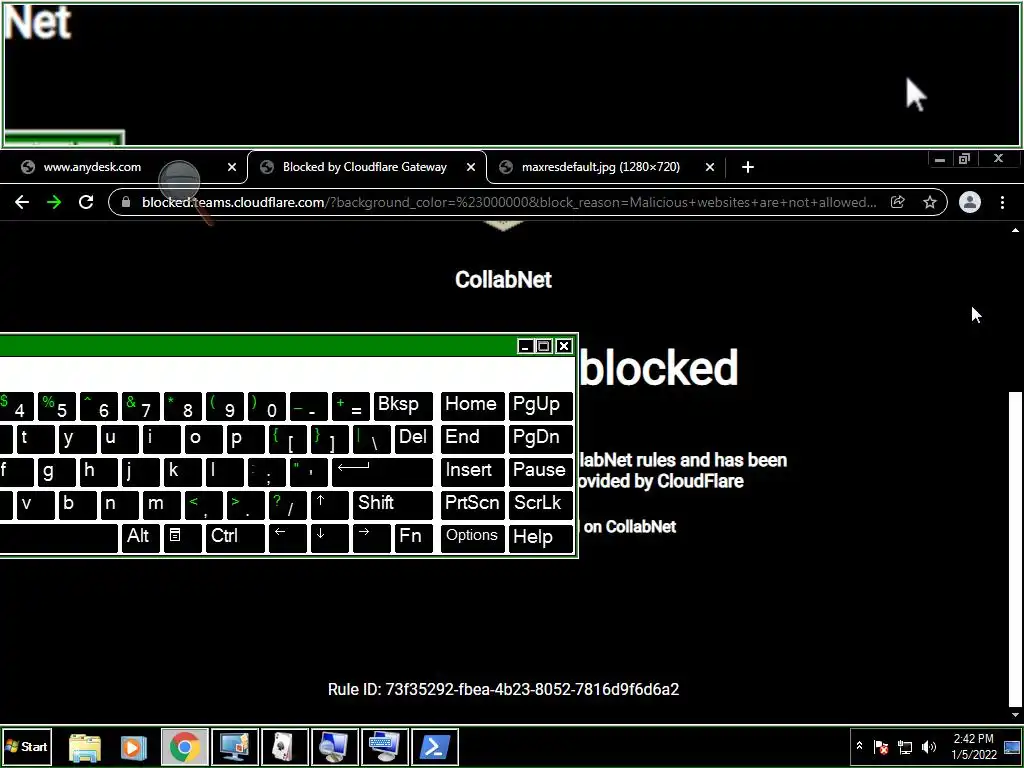Image resolution: width=1024 pixels, height=768 pixels.
Task: Launch the media player taskbar icon
Action: pyautogui.click(x=133, y=747)
